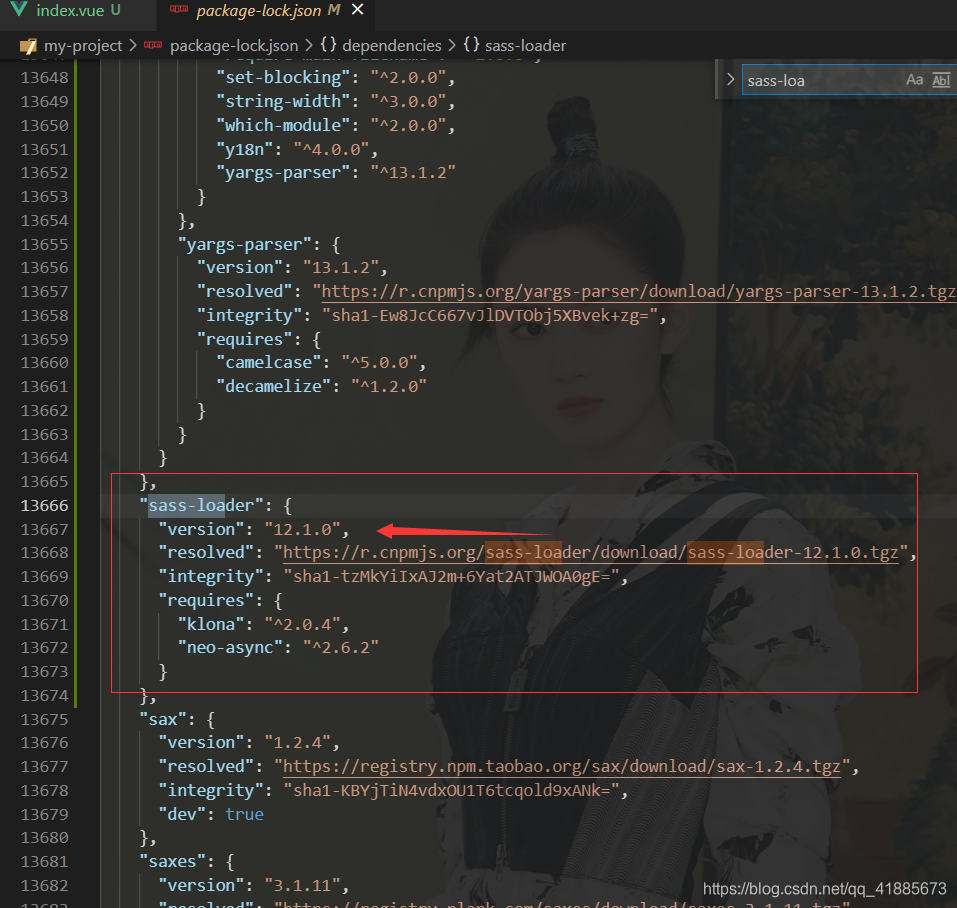Click line number 13666 in the gutter
This screenshot has height=908, width=957.
[44, 505]
